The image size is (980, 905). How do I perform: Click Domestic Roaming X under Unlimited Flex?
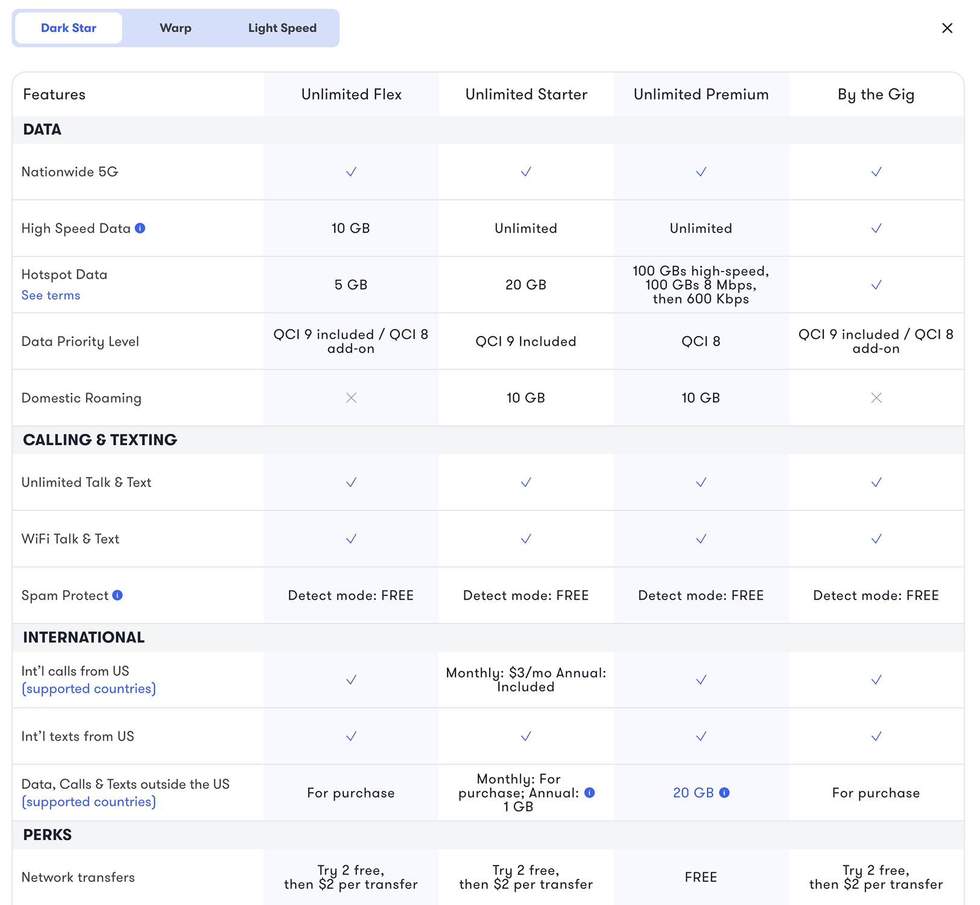pyautogui.click(x=351, y=398)
